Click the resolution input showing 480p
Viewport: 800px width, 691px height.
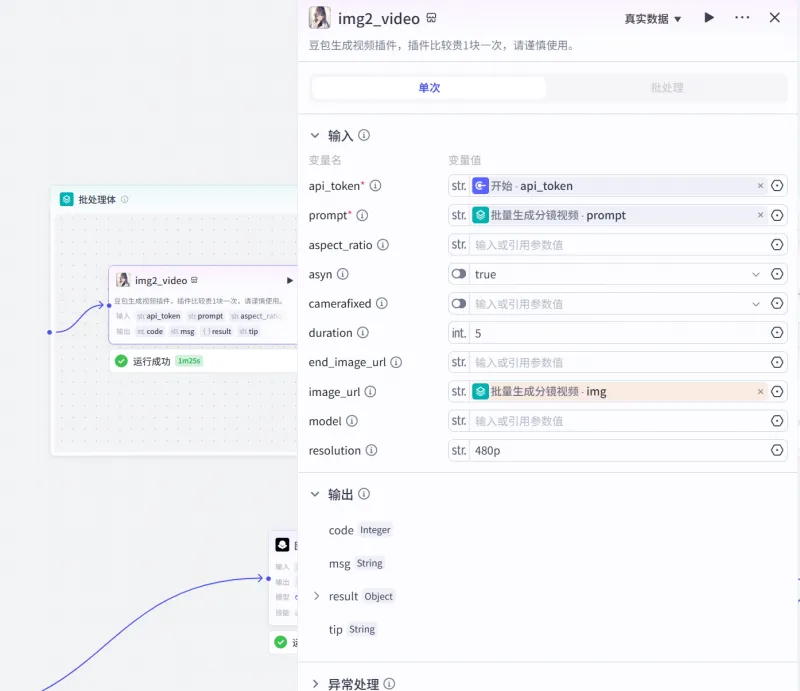coord(550,450)
